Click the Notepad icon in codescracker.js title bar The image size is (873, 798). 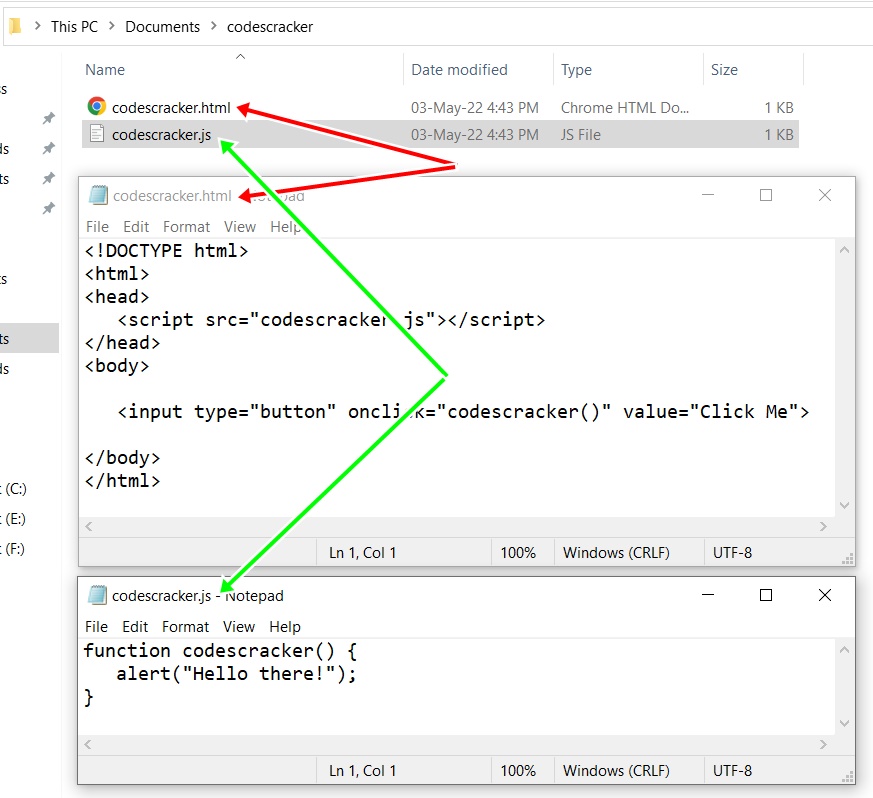[96, 595]
